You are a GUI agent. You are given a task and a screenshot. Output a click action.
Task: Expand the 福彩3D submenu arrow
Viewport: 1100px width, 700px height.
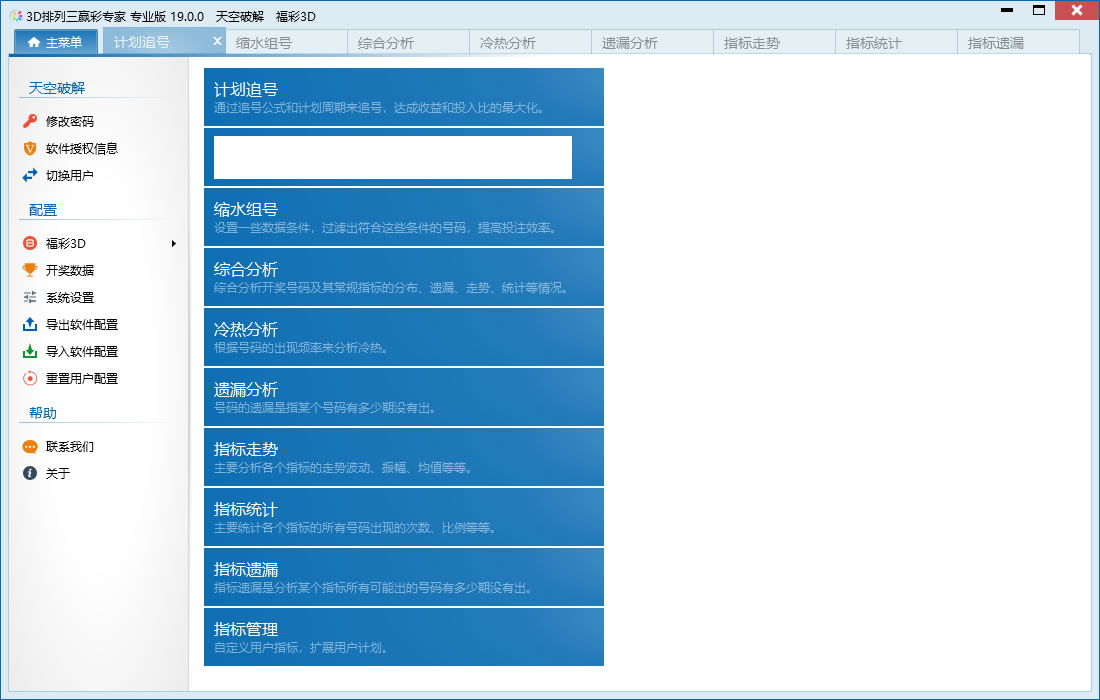point(173,243)
